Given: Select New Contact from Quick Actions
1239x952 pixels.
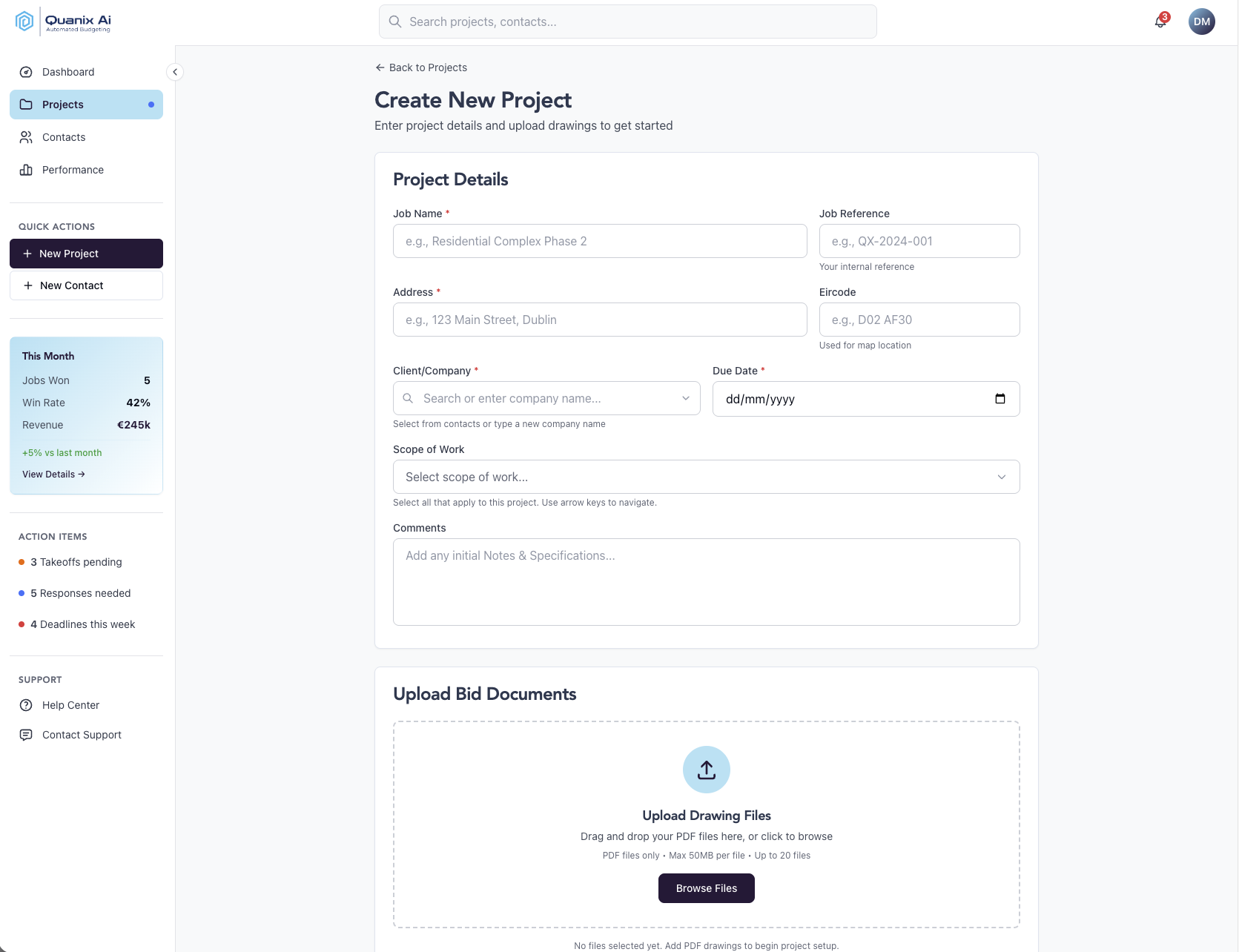Looking at the screenshot, I should (86, 285).
